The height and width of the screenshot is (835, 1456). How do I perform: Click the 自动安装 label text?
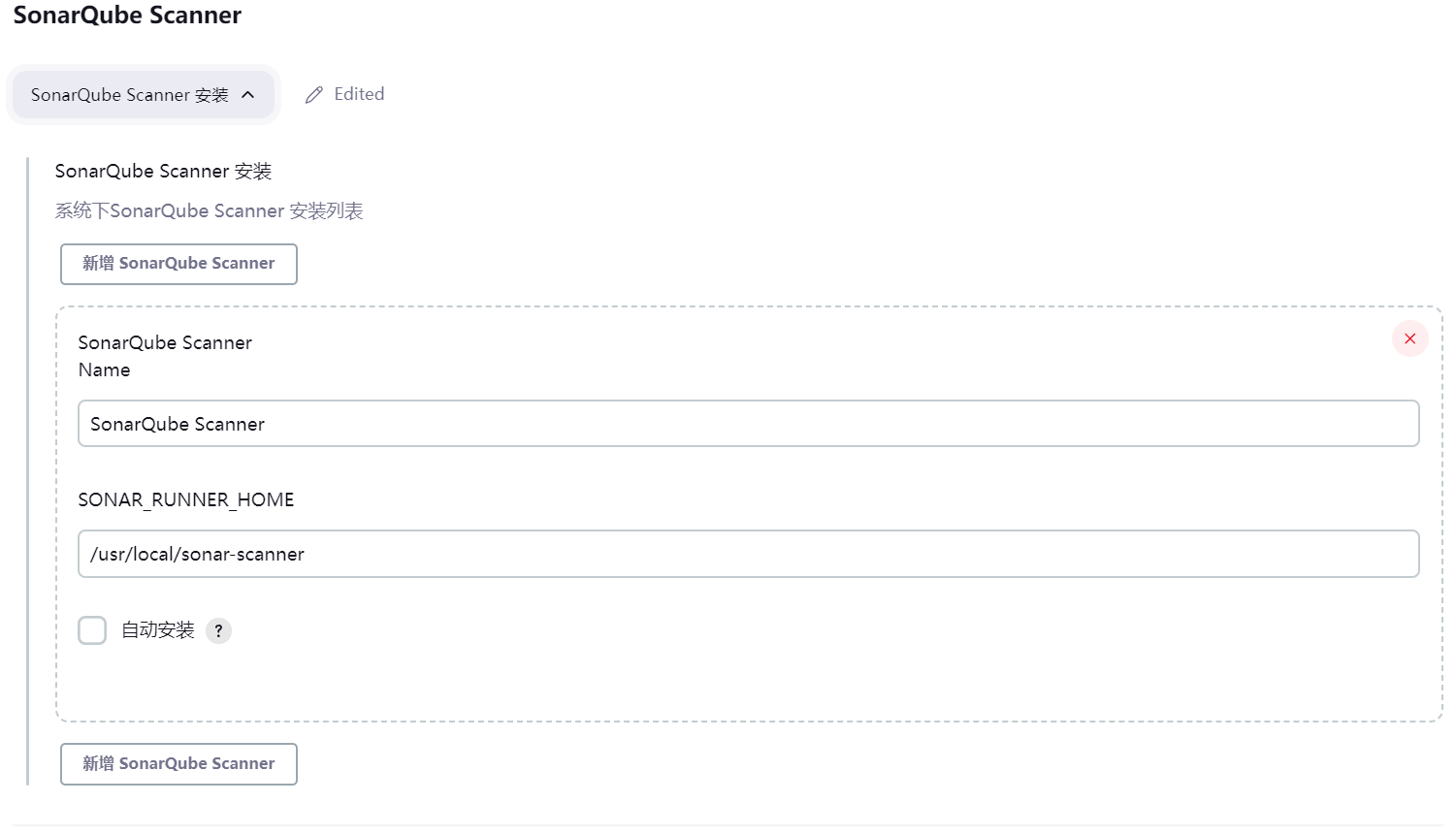pos(158,630)
